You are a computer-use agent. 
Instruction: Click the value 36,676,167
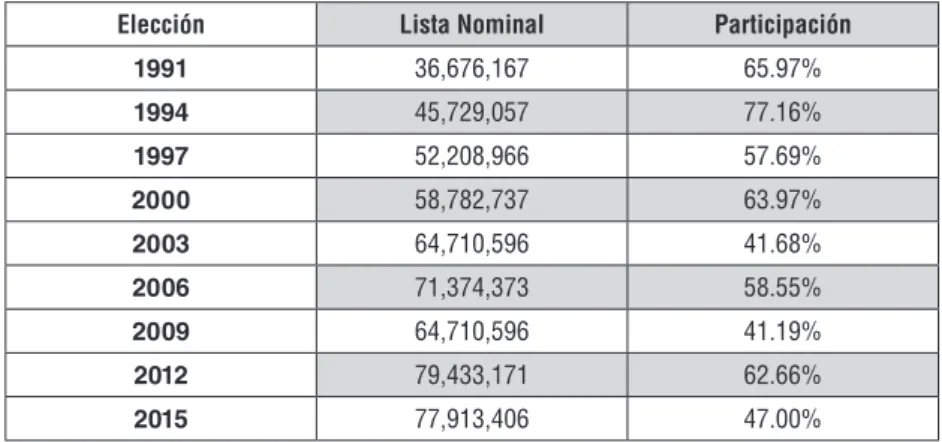click(x=472, y=68)
